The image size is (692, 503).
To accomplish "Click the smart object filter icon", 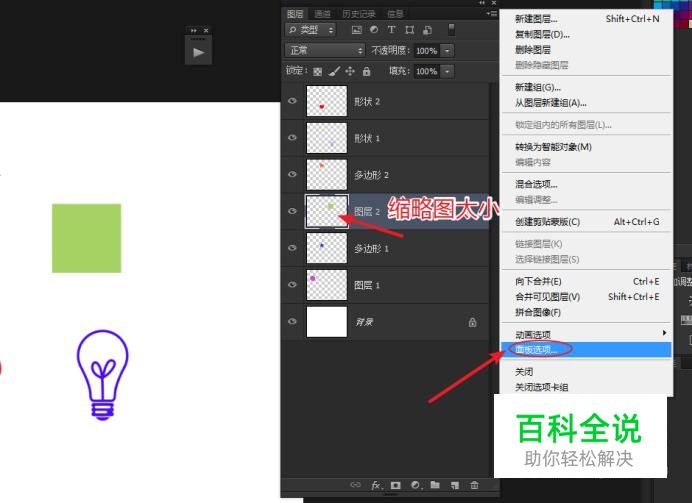I will coord(427,30).
